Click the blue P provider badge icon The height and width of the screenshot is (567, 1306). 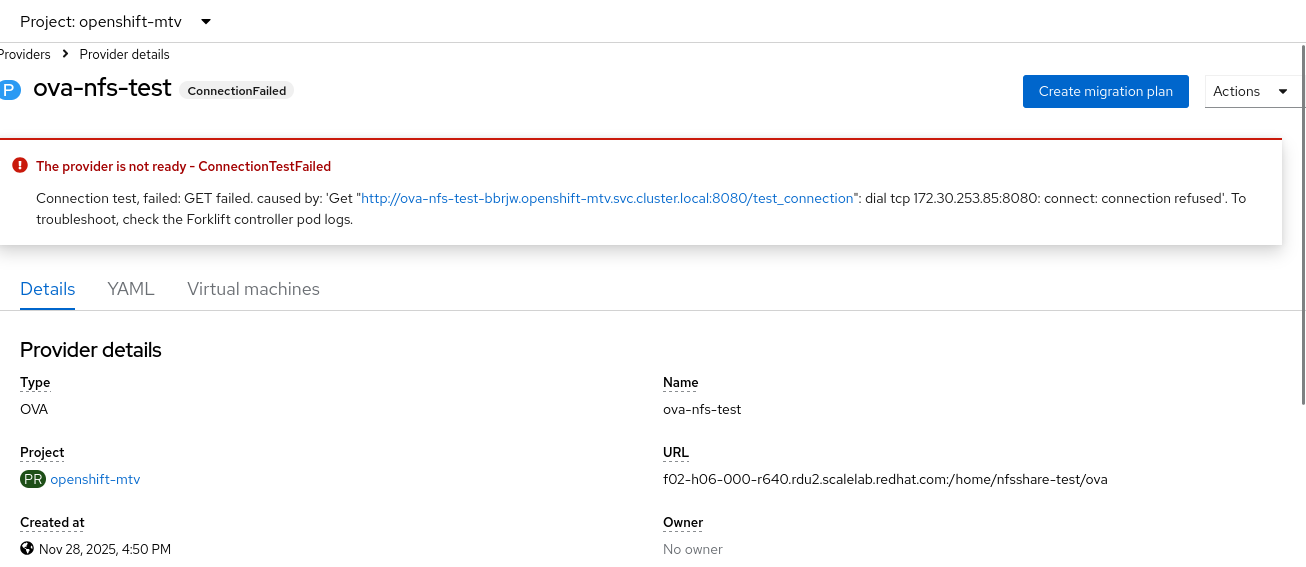pyautogui.click(x=9, y=90)
